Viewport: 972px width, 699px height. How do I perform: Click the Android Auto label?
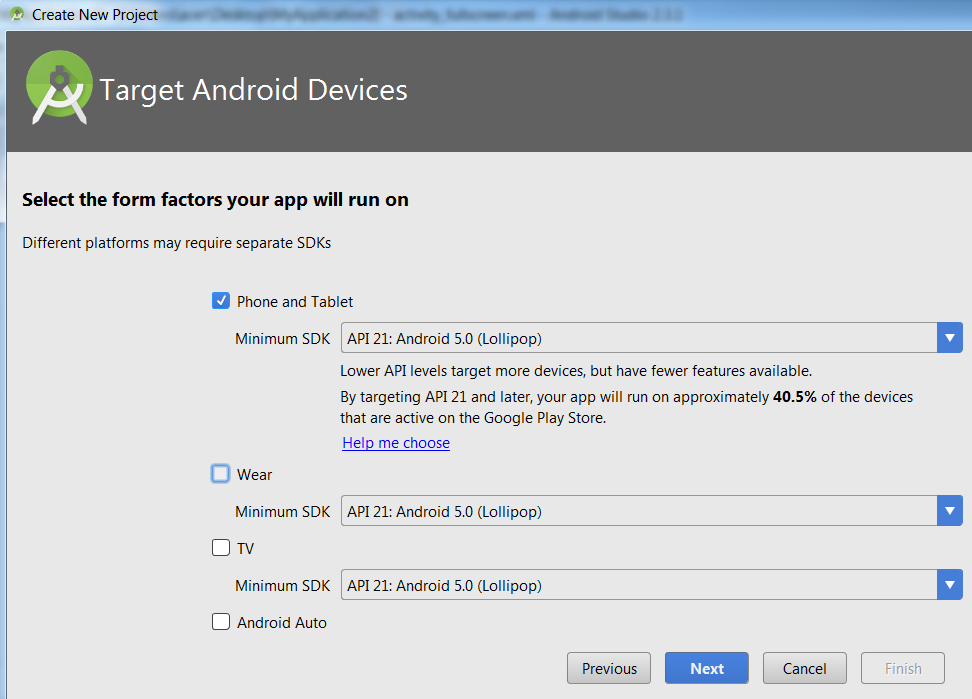click(281, 623)
